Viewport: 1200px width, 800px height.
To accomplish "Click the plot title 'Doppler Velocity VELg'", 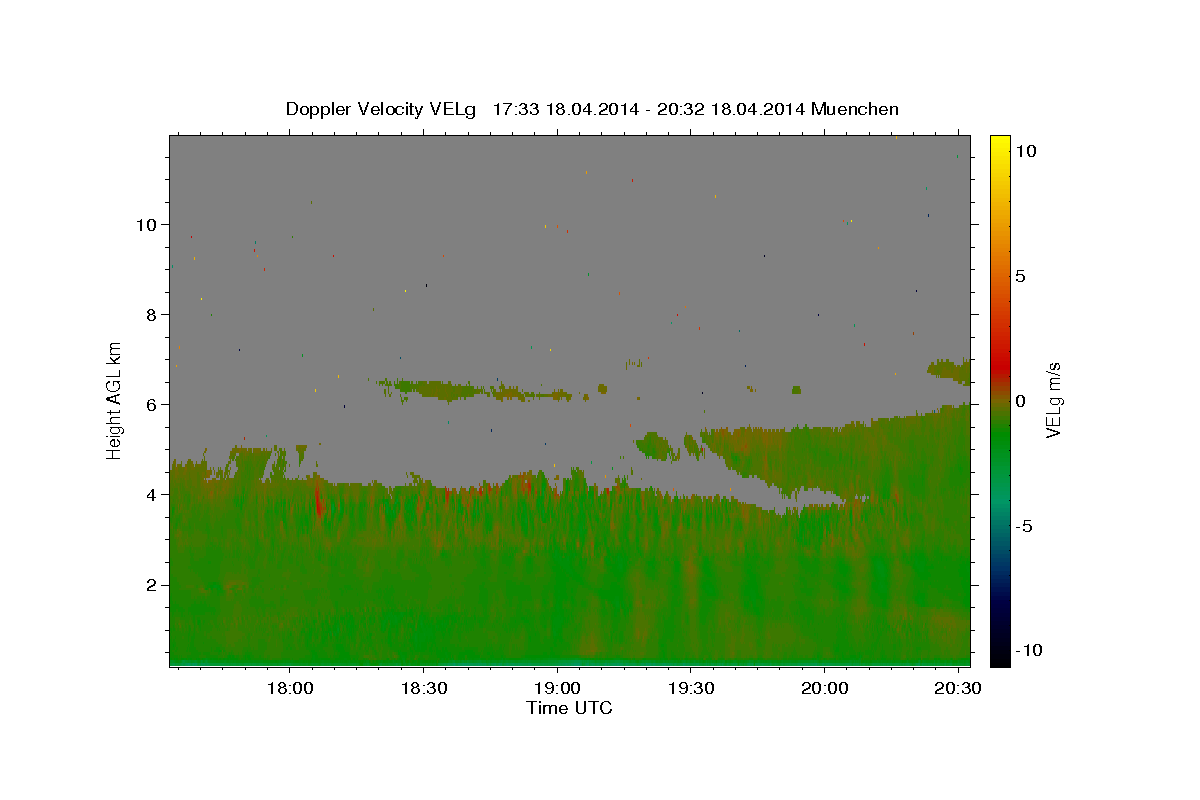I will pyautogui.click(x=380, y=109).
